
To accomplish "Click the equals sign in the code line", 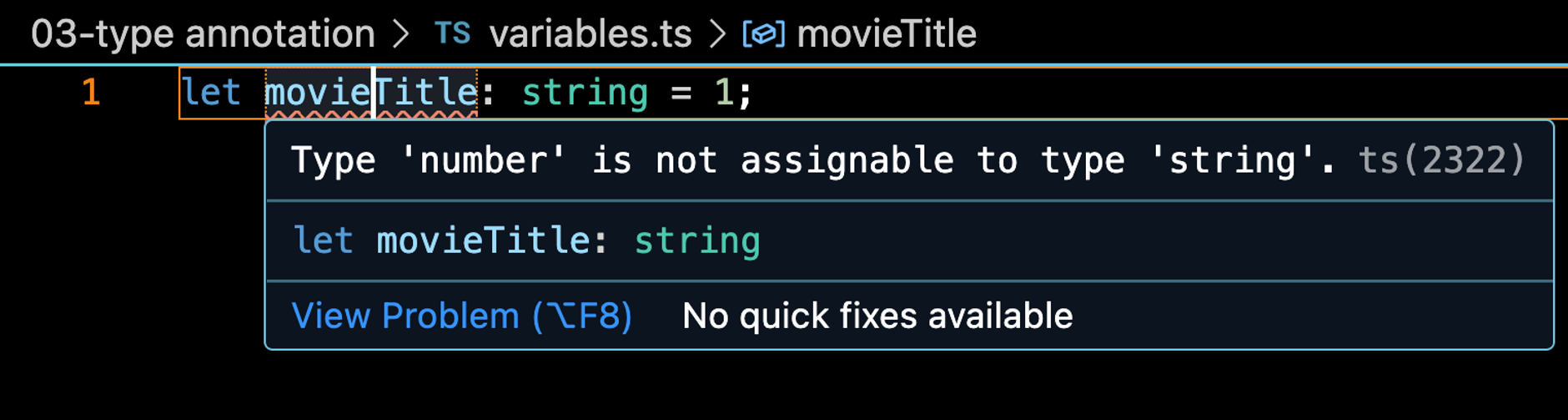I will (681, 93).
